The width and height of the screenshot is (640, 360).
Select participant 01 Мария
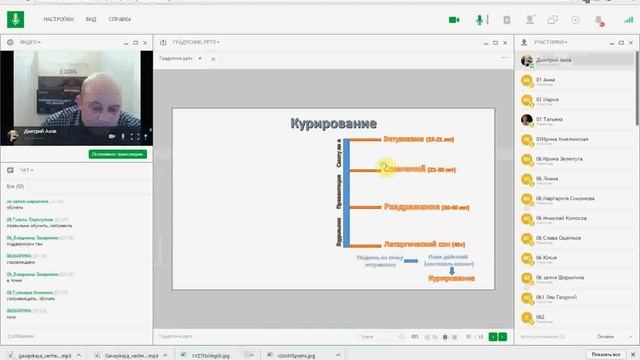(576, 100)
